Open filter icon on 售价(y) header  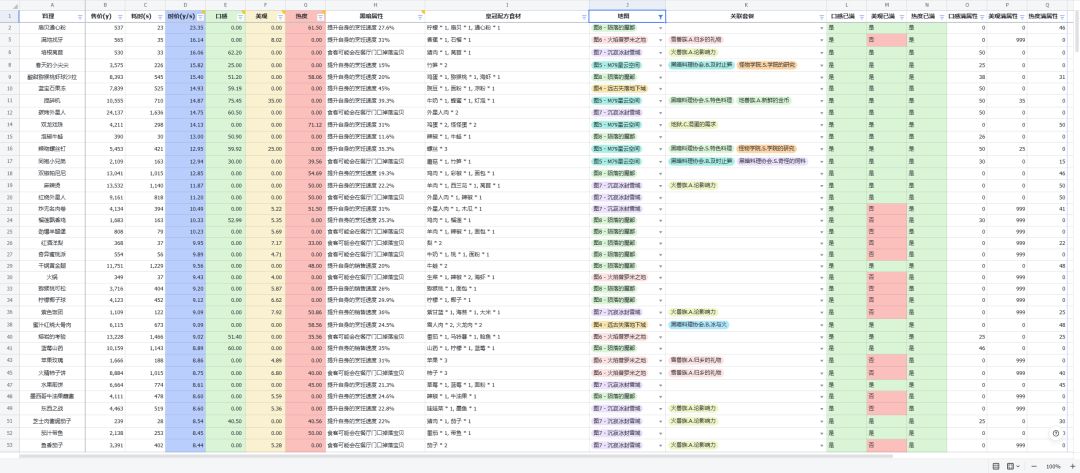pyautogui.click(x=121, y=16)
